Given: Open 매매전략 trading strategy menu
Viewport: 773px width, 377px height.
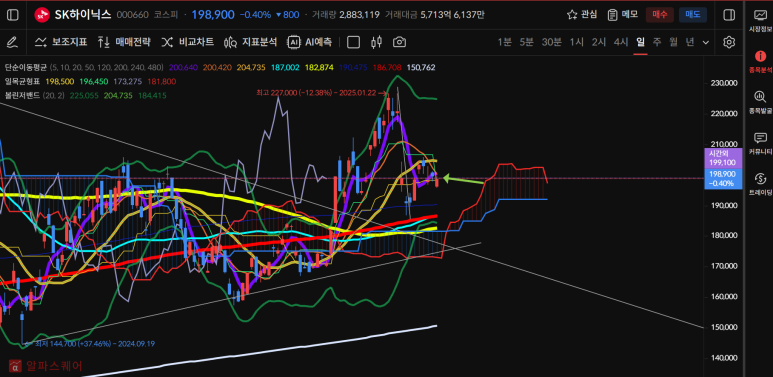Looking at the screenshot, I should [x=124, y=42].
